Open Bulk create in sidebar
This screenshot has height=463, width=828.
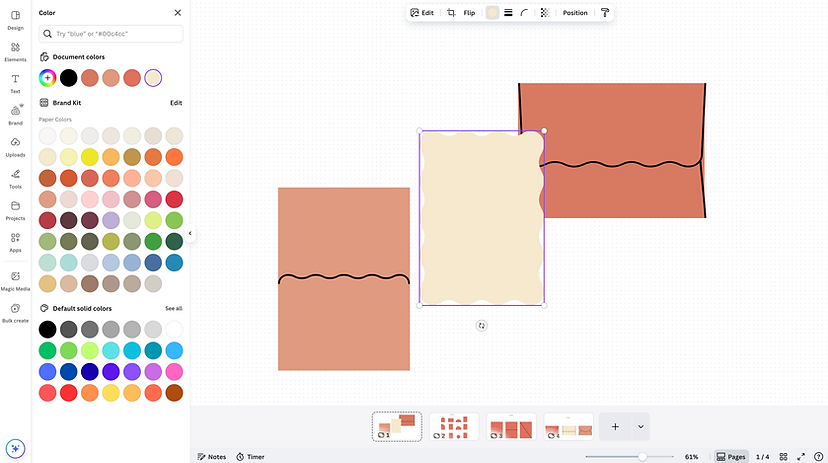15,313
